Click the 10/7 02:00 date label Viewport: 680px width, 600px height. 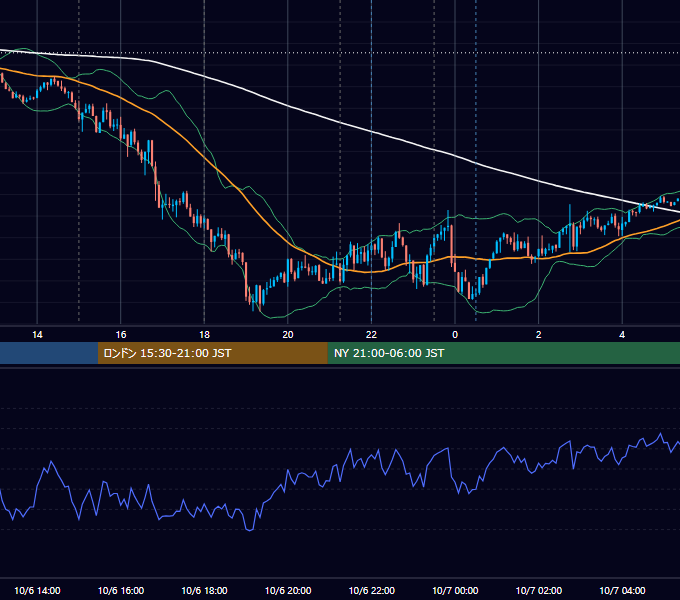(539, 590)
